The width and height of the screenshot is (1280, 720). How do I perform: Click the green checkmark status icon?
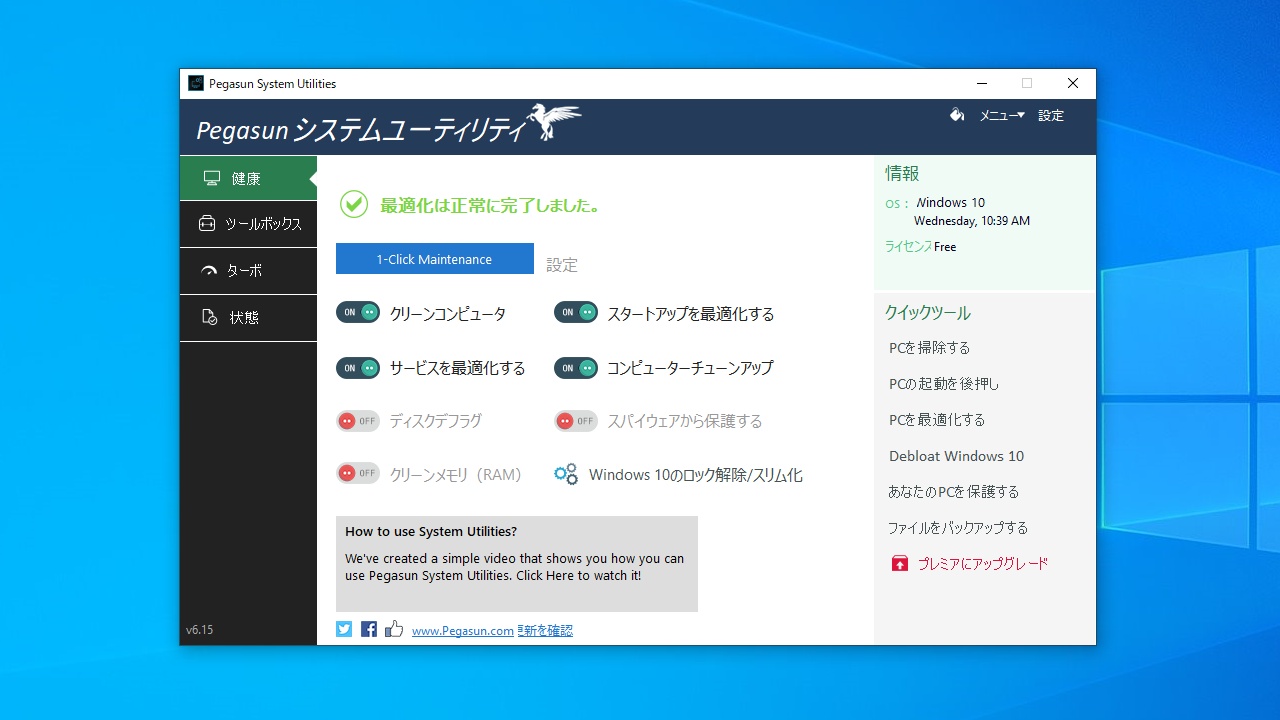pyautogui.click(x=354, y=204)
